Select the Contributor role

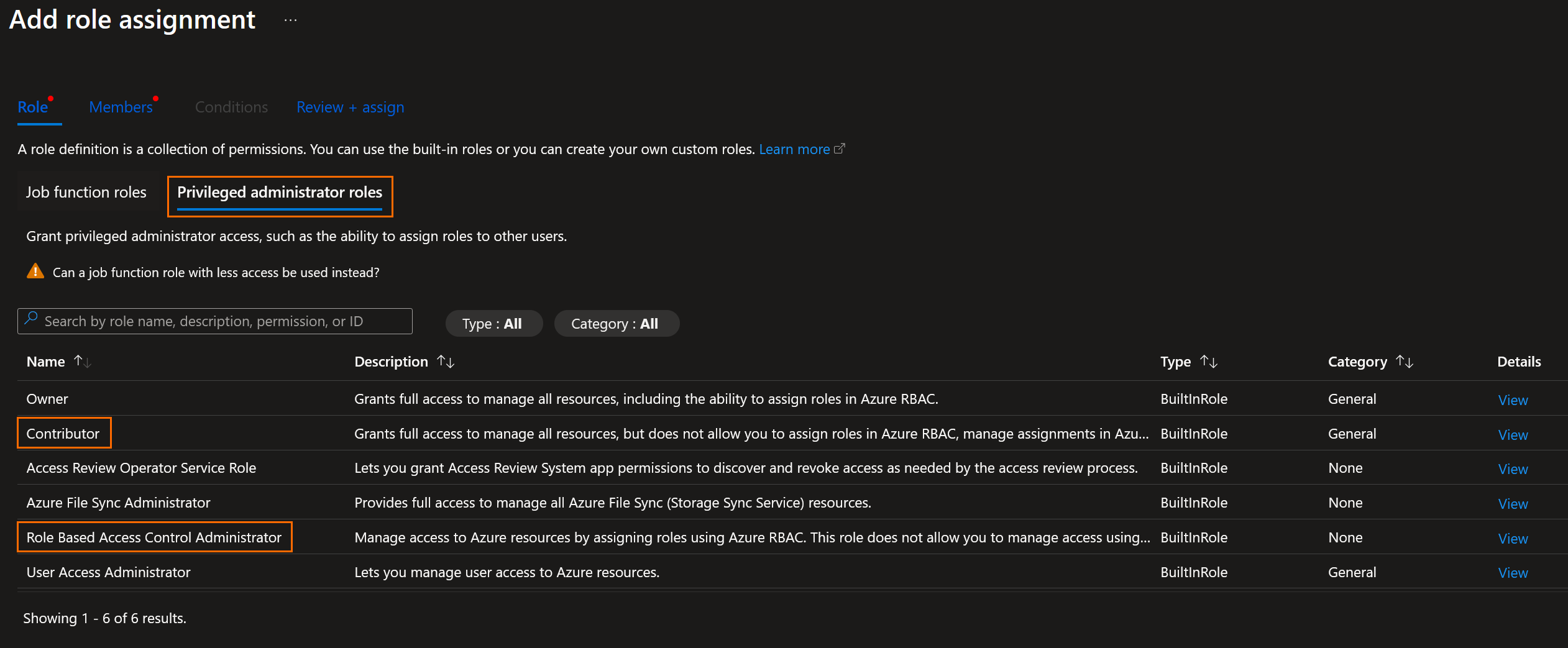click(x=63, y=434)
